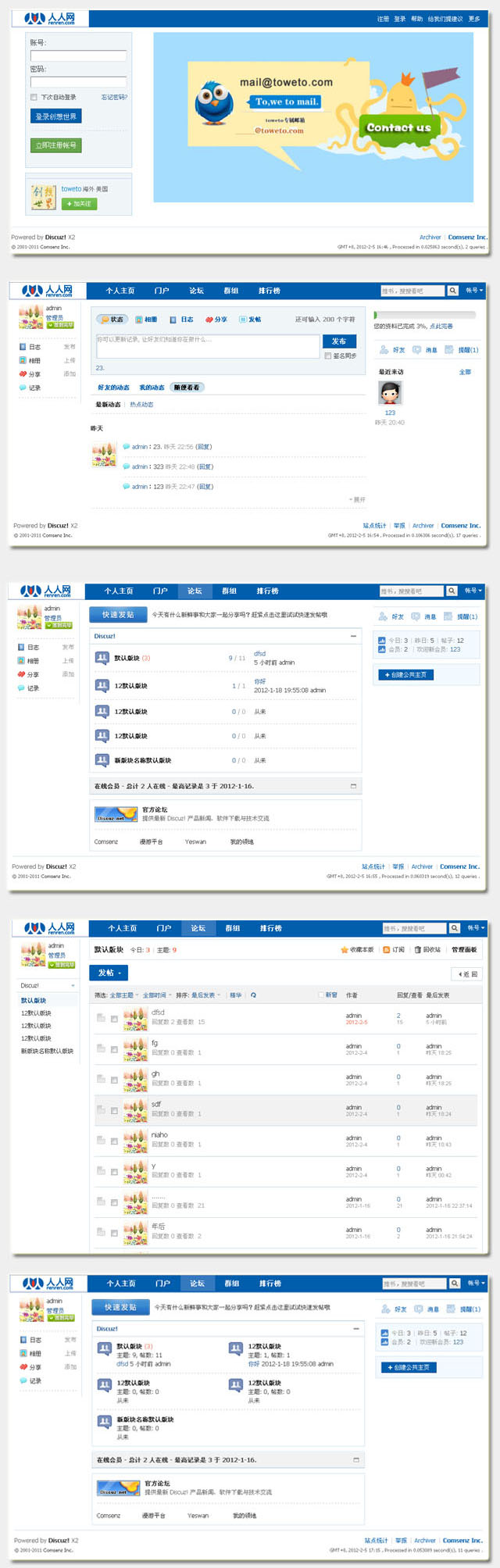Open the 发帖 dropdown button on the thread list page
The image size is (500, 1568).
(x=109, y=973)
